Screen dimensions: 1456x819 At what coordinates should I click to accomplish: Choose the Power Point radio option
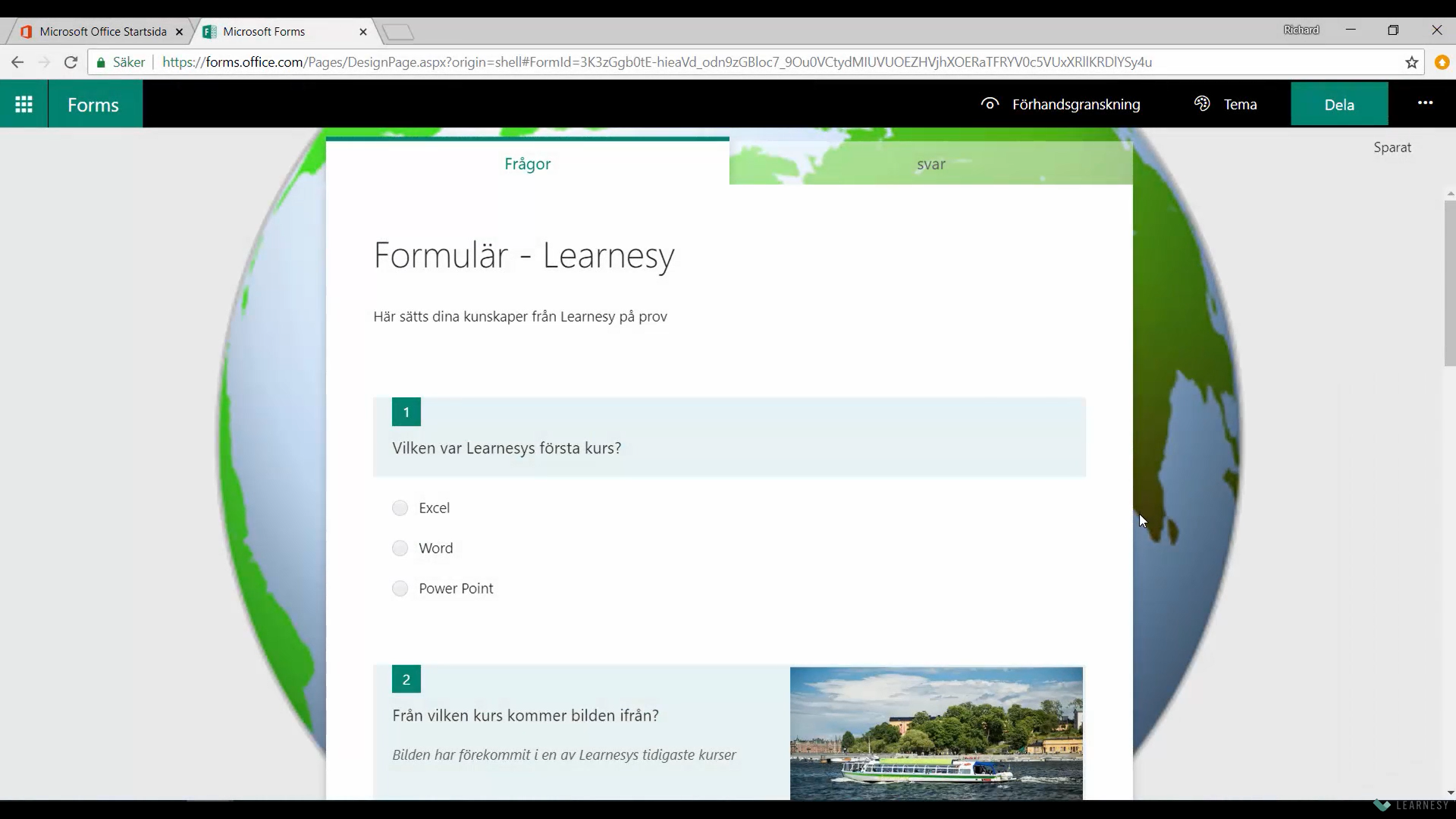tap(400, 588)
